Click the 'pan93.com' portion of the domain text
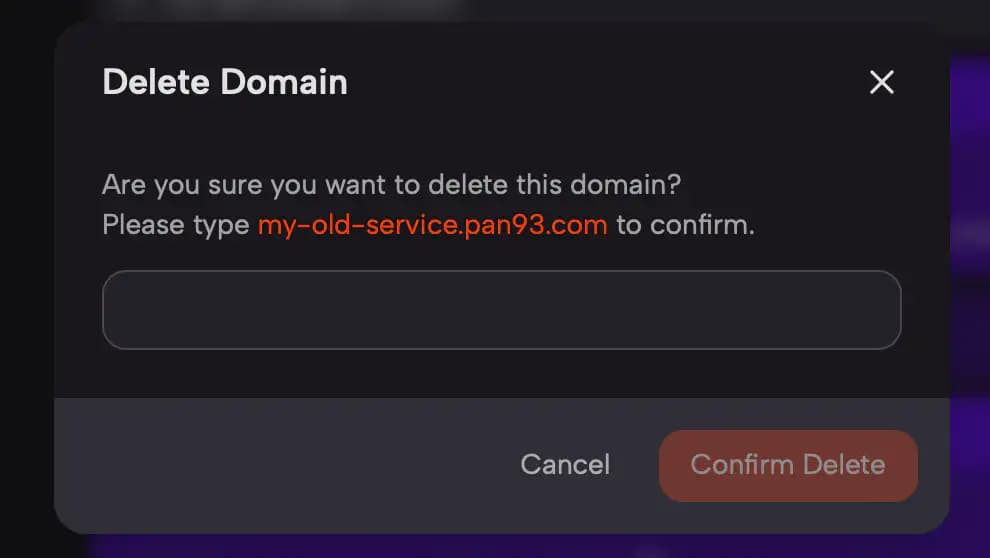This screenshot has width=990, height=558. click(536, 225)
